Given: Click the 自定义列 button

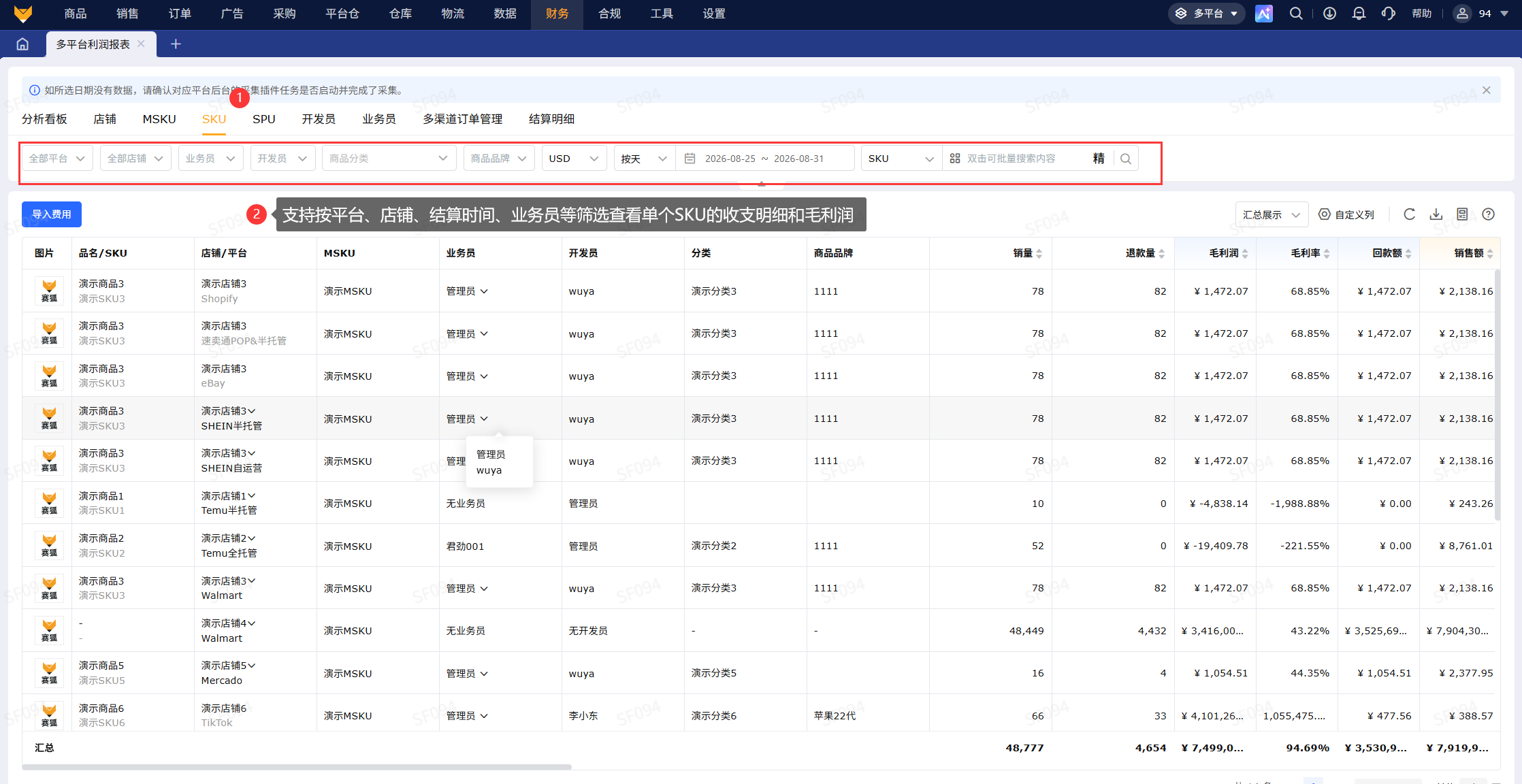Looking at the screenshot, I should pyautogui.click(x=1346, y=214).
